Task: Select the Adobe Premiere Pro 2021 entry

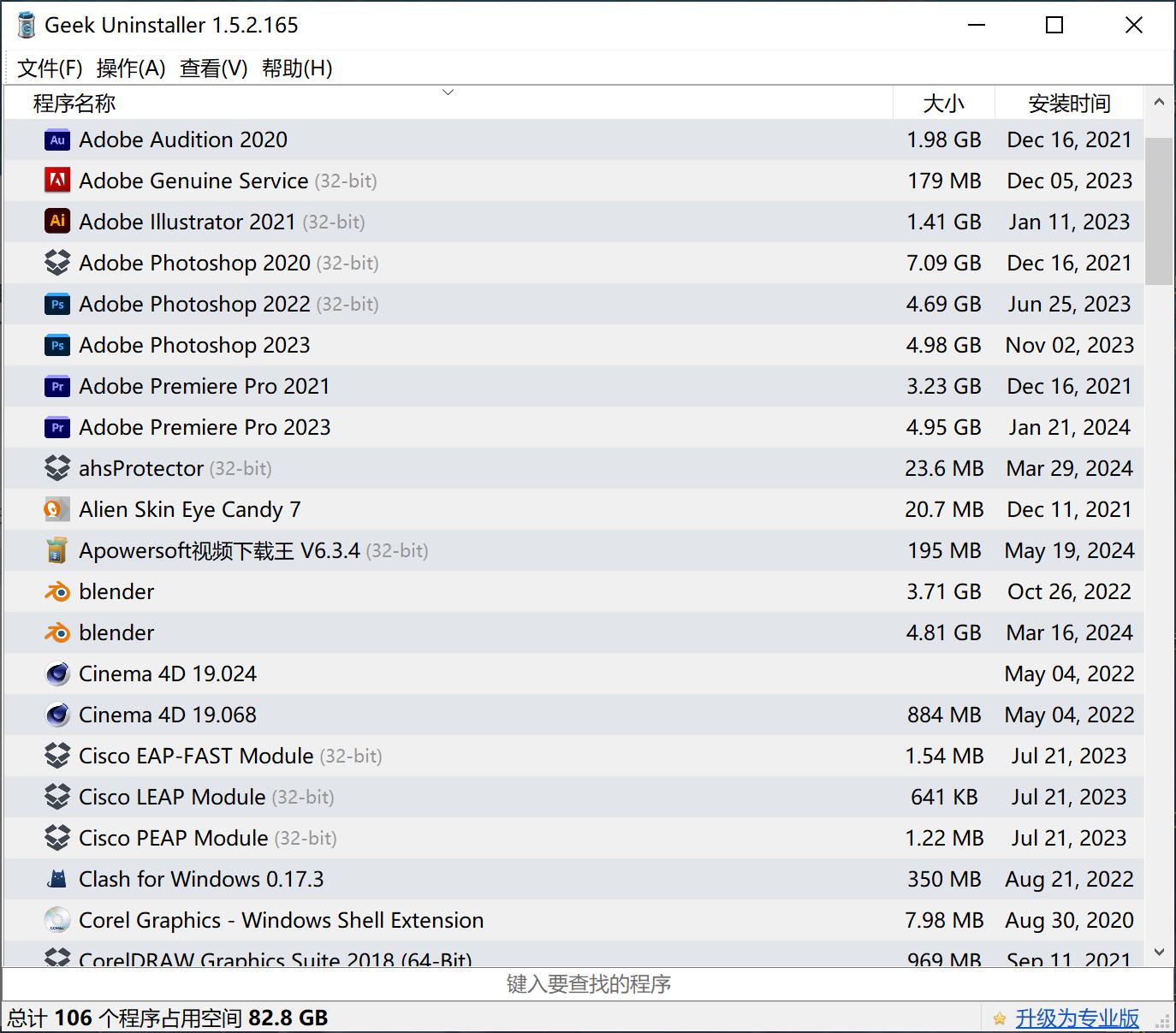Action: tap(574, 386)
